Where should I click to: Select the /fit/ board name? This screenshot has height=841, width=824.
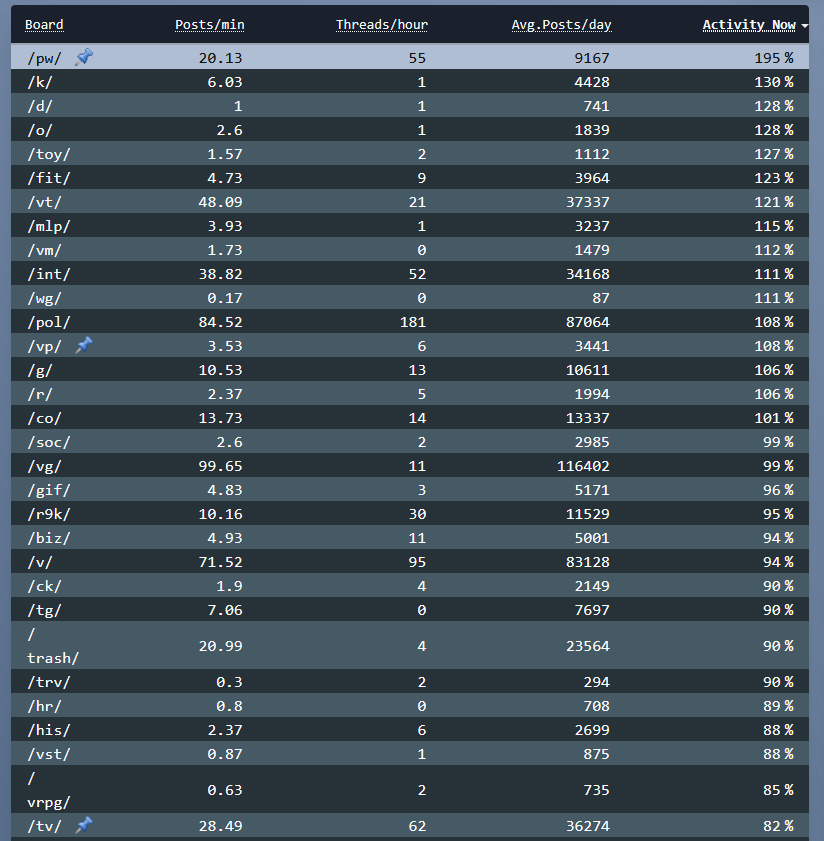click(49, 178)
